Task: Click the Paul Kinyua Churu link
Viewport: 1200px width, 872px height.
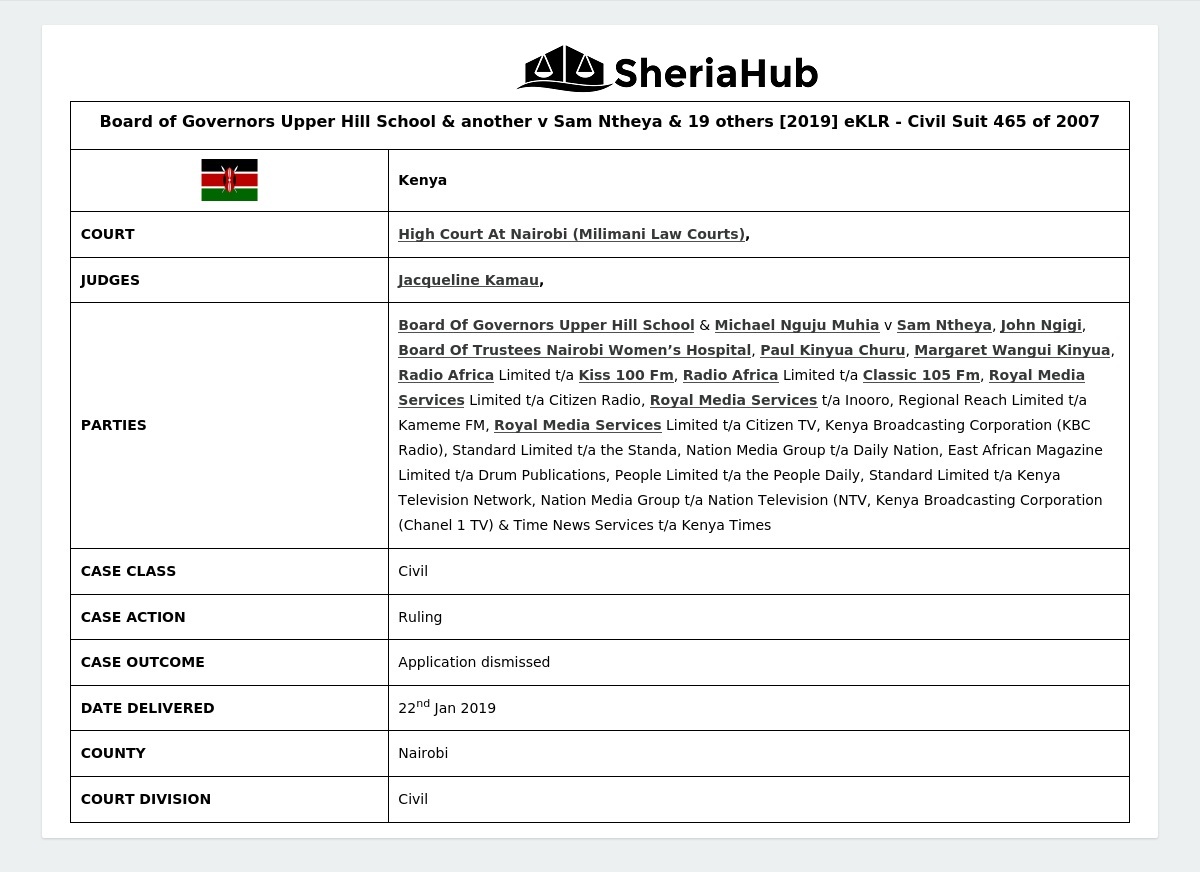Action: (x=832, y=350)
